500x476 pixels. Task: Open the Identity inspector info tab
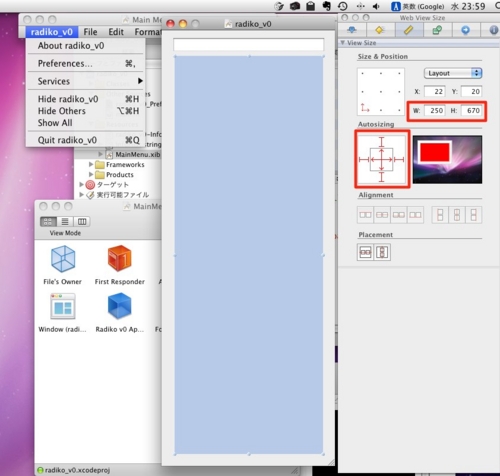click(x=493, y=30)
